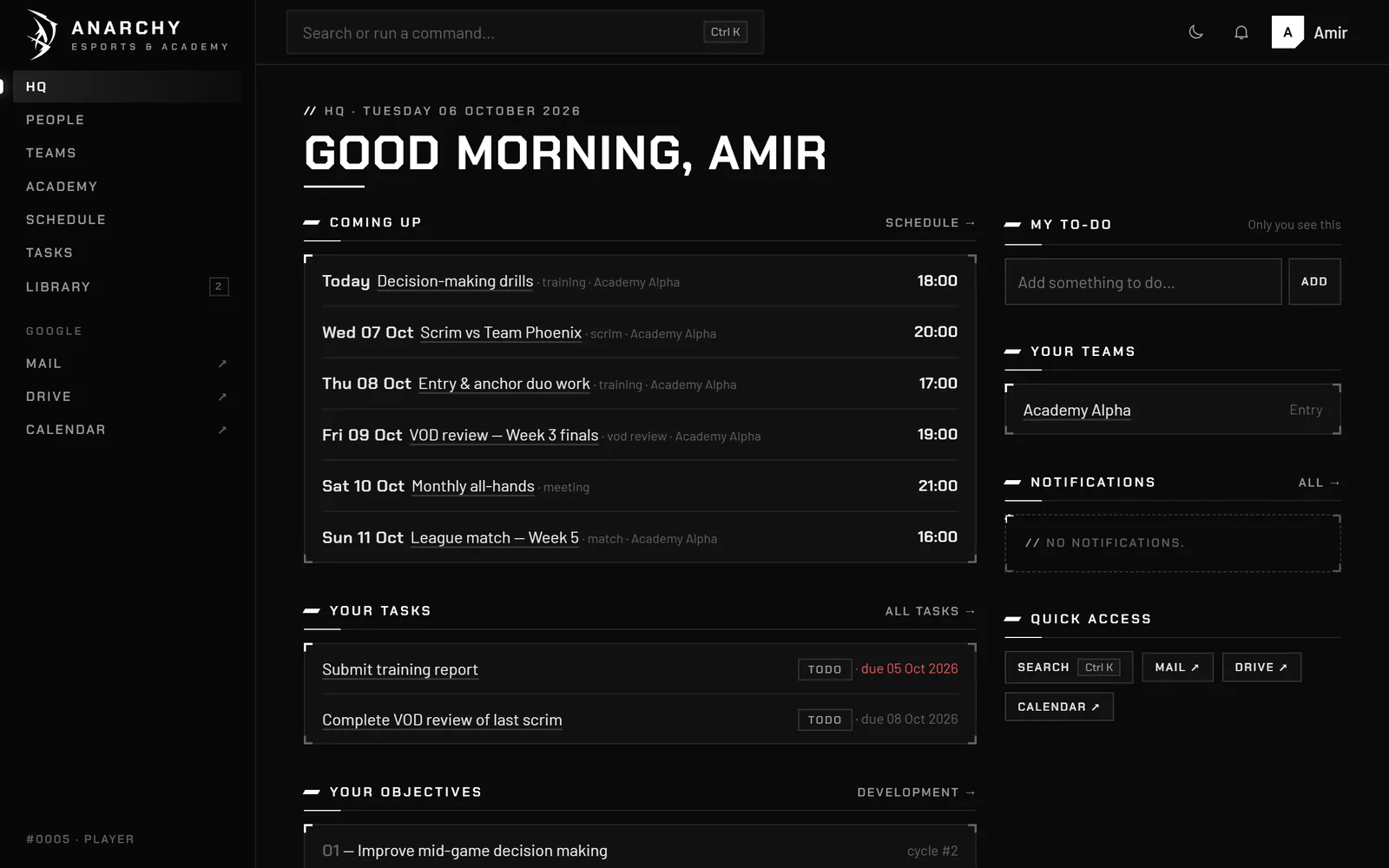Open Decision-making drills event

455,281
